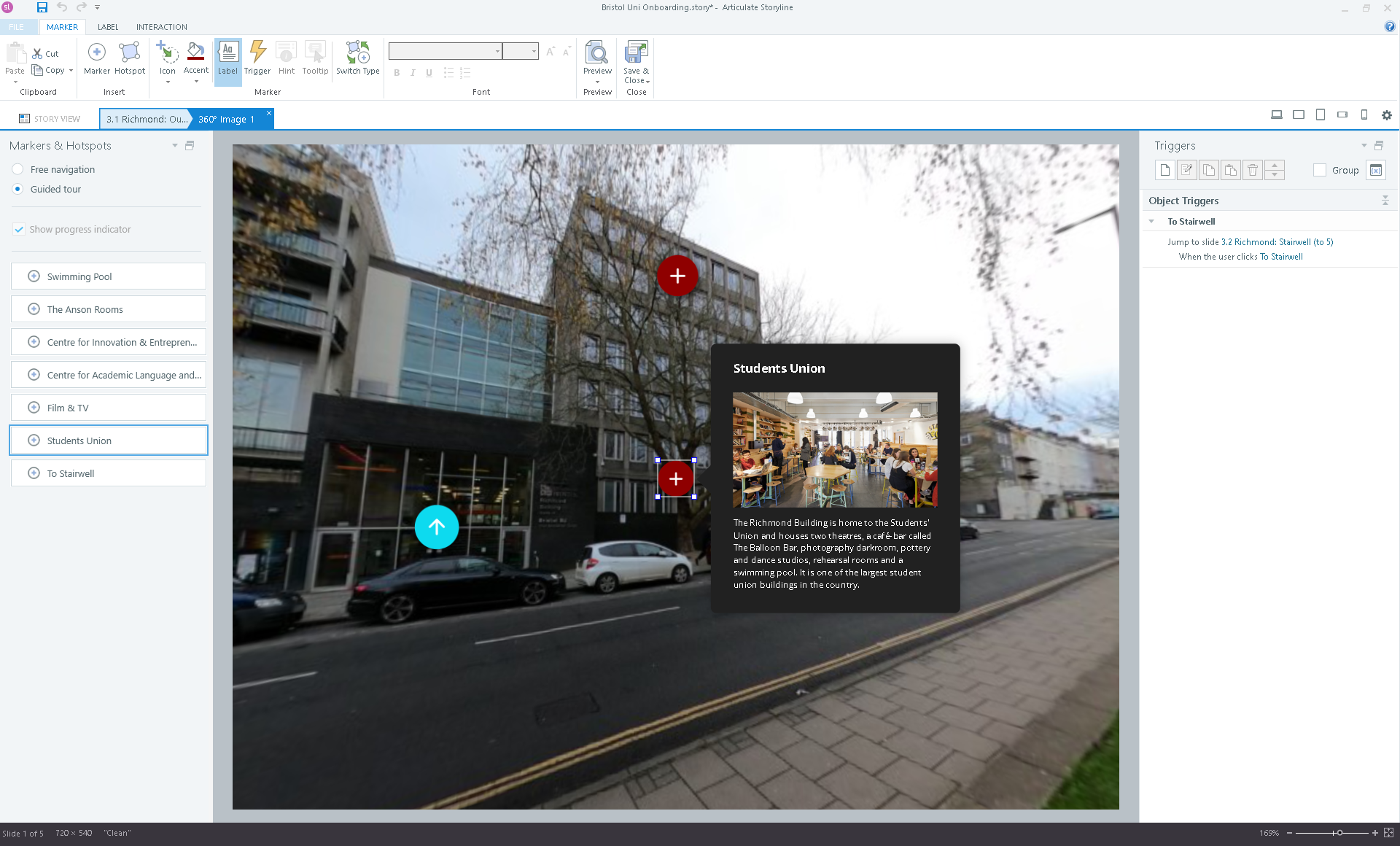Toggle Show progress indicator checkbox
Image resolution: width=1400 pixels, height=846 pixels.
(19, 229)
